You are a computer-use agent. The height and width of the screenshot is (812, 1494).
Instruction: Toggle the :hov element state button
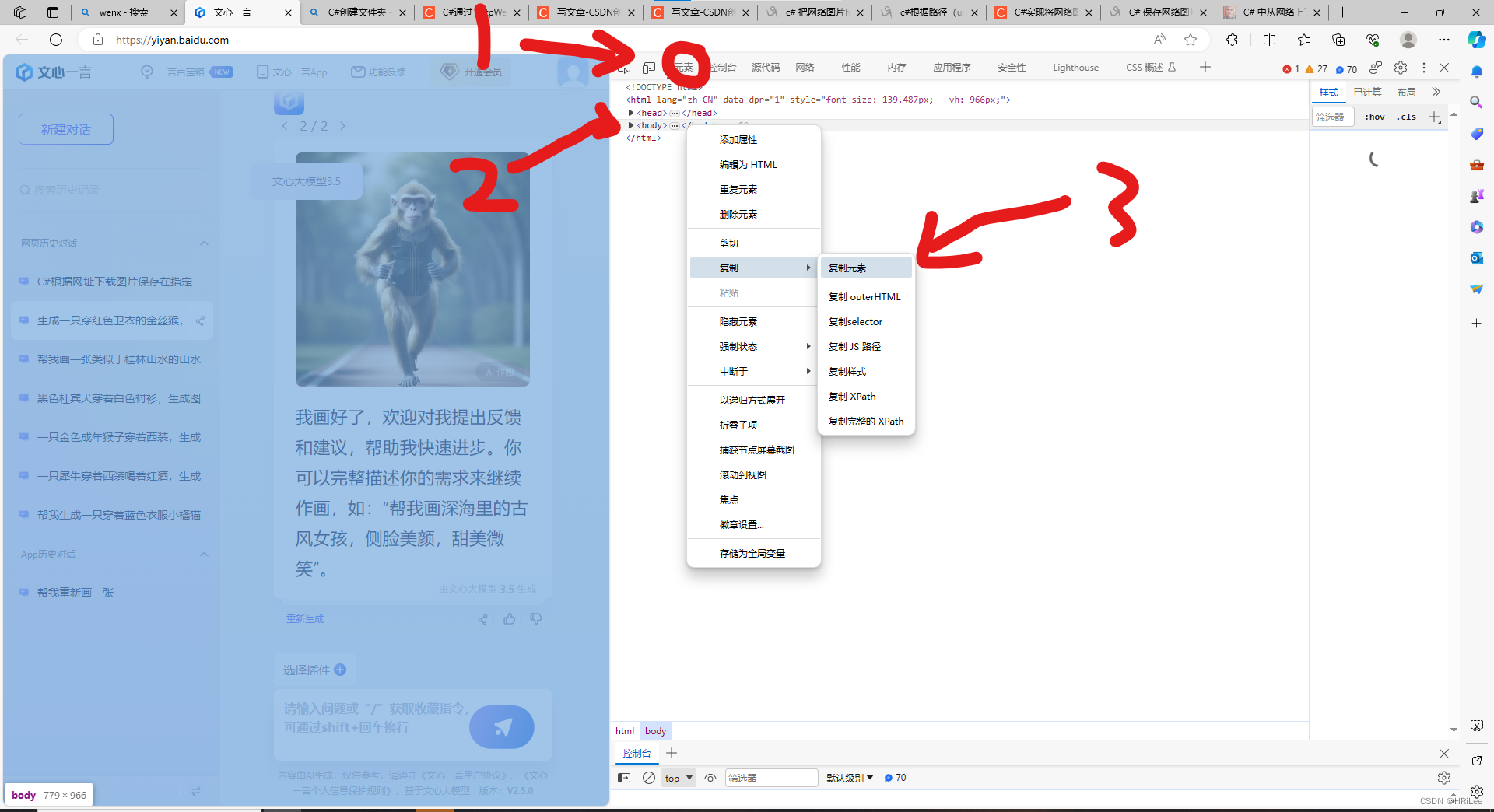[1375, 117]
